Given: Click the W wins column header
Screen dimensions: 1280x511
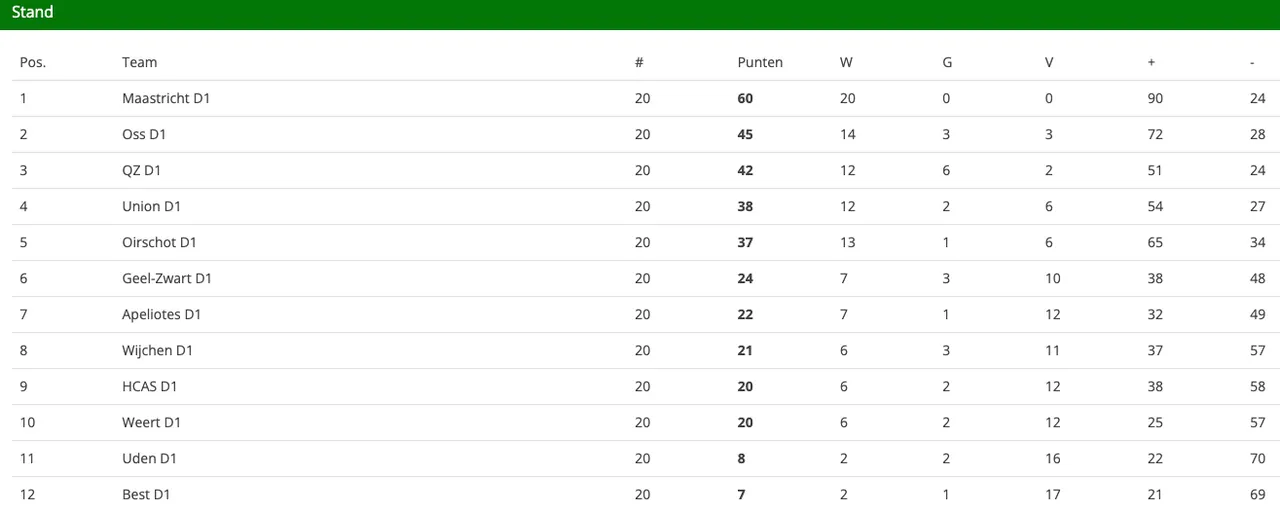Looking at the screenshot, I should [x=846, y=62].
